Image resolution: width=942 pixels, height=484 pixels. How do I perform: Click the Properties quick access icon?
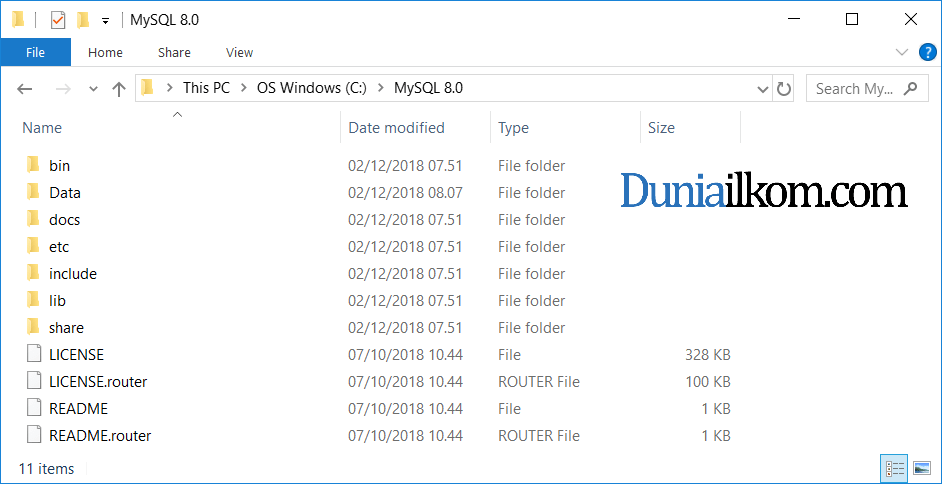pos(58,20)
